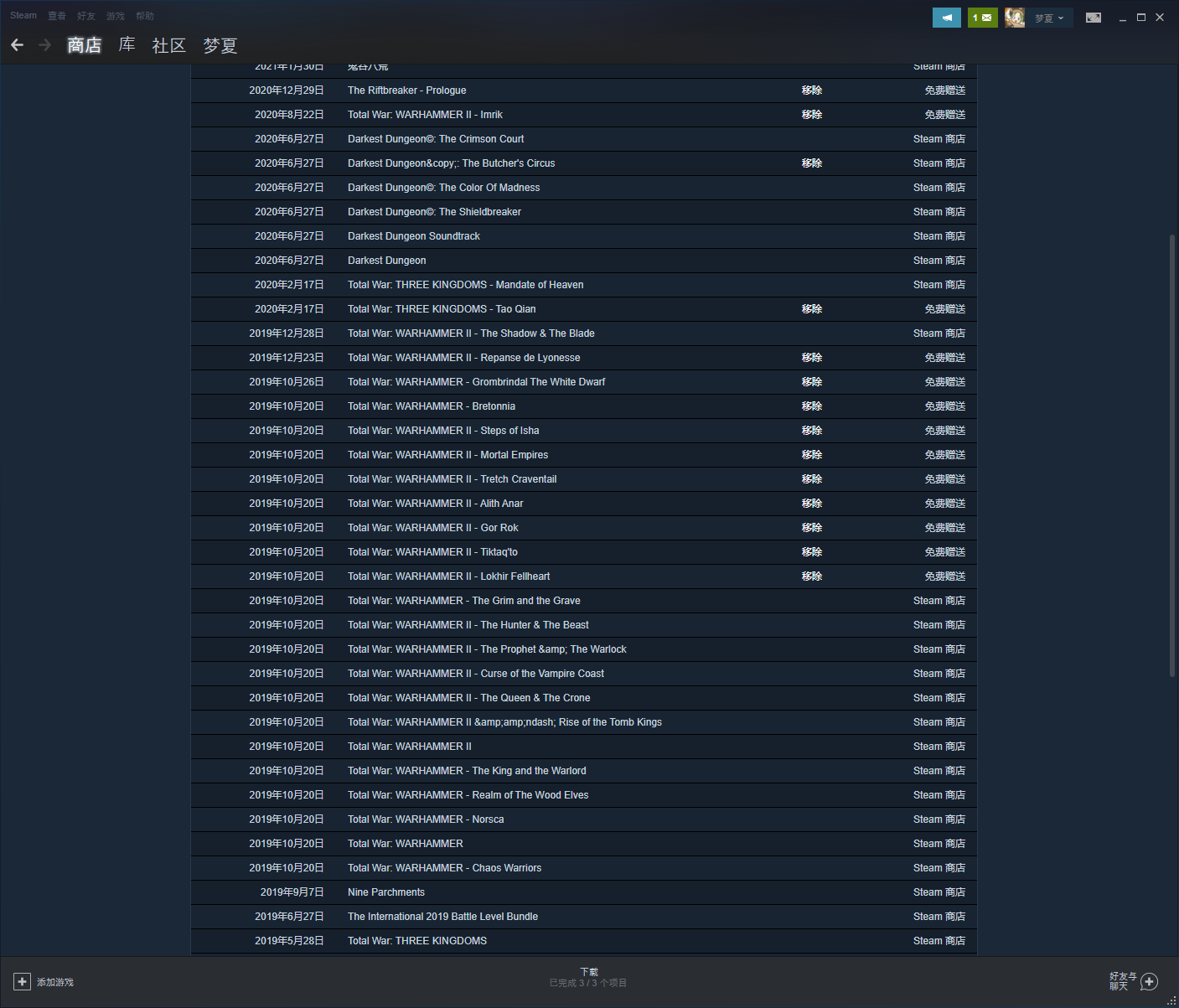Screen dimensions: 1179x1008
Task: Expand the 梦夏 account dropdown
Action: coord(1049,18)
